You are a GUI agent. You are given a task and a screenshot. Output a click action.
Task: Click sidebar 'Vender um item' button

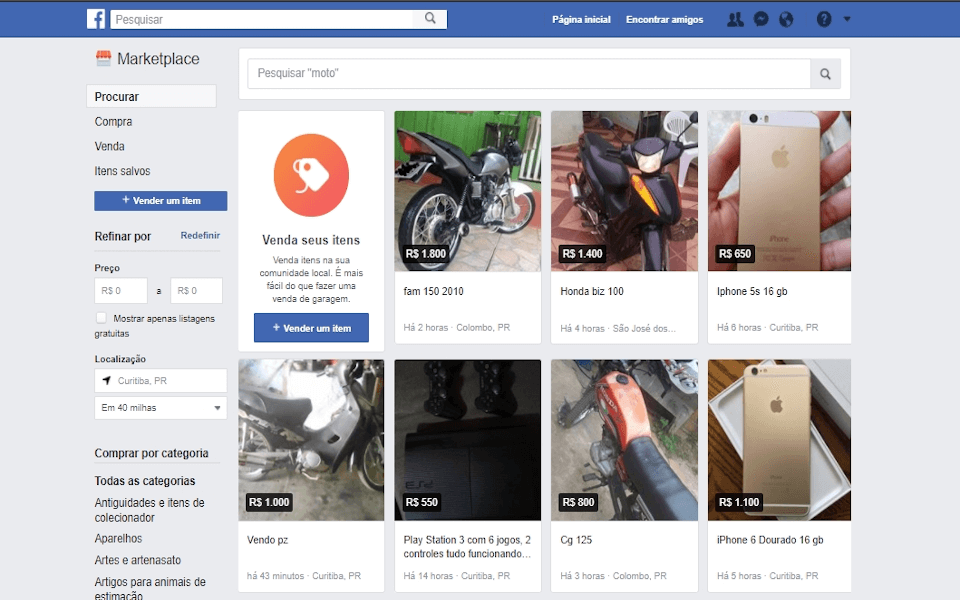160,201
